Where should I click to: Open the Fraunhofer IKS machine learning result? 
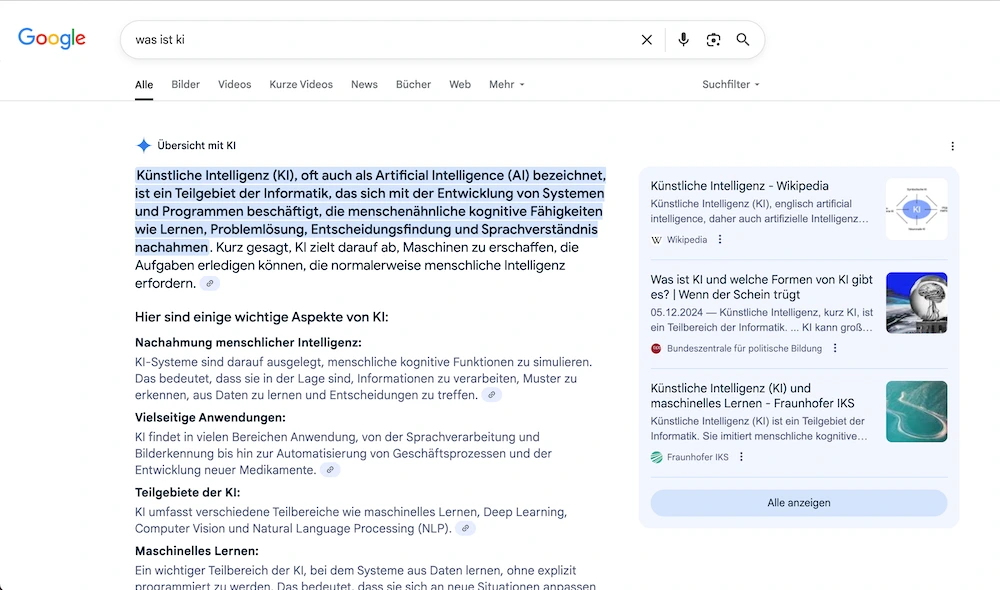click(753, 395)
